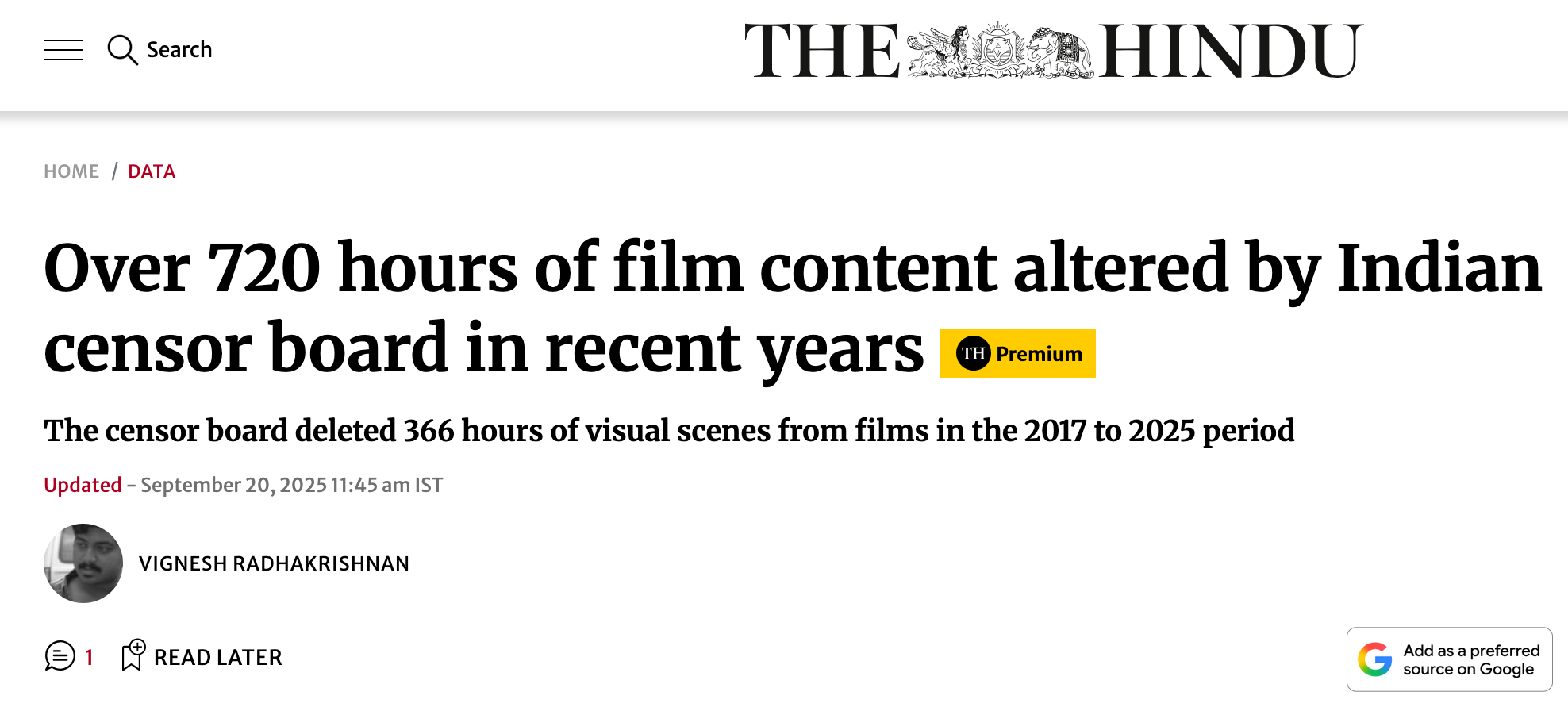Add as a preferred source on Google
This screenshot has height=711, width=1568.
pyautogui.click(x=1449, y=659)
